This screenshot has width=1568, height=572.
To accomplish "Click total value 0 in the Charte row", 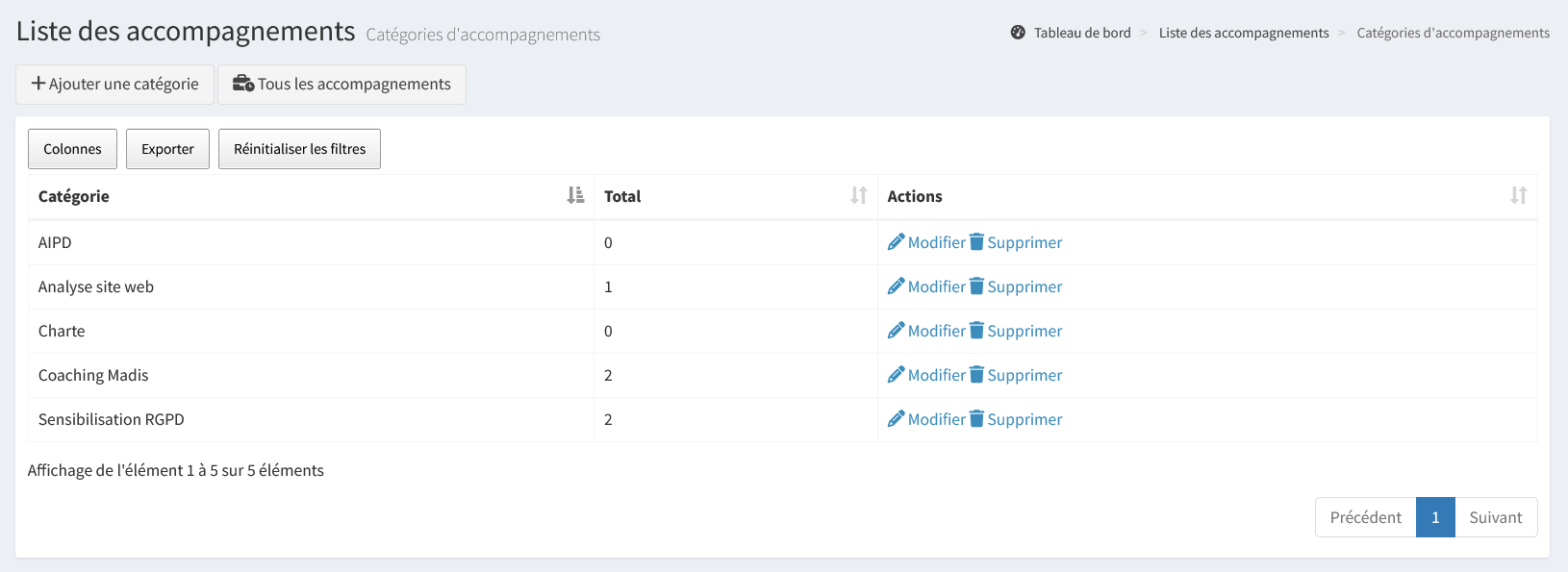I will [608, 331].
